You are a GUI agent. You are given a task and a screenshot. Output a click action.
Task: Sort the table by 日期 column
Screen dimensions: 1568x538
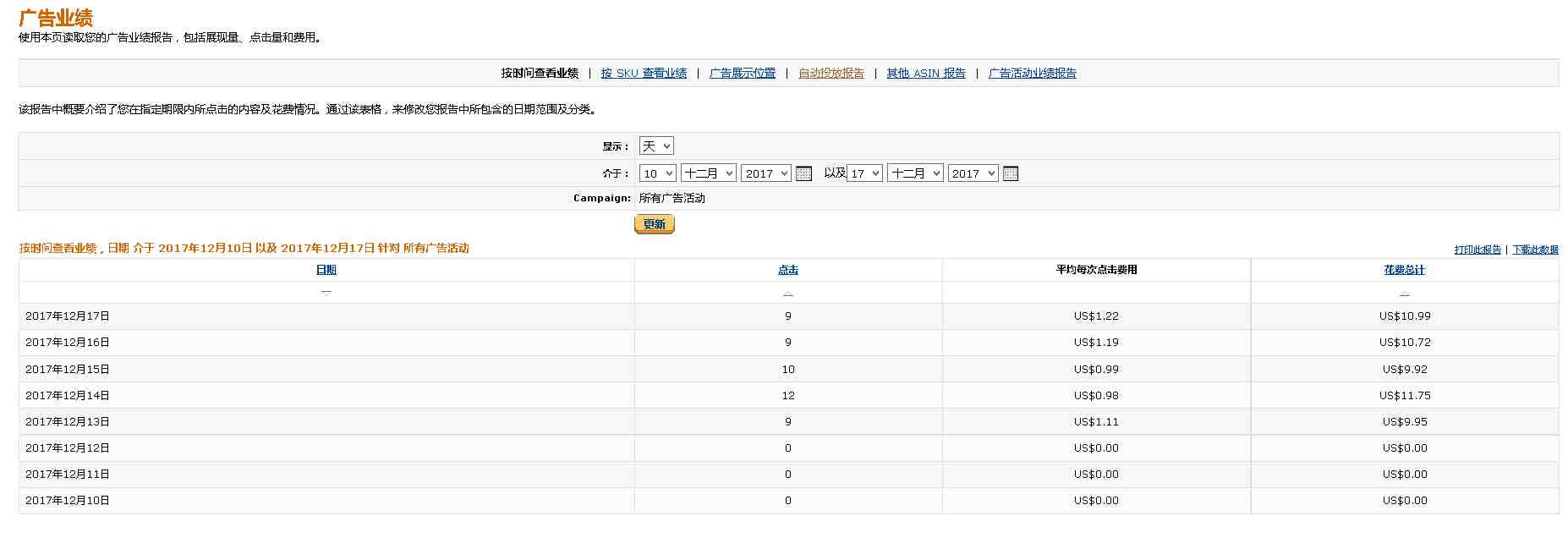pos(326,270)
